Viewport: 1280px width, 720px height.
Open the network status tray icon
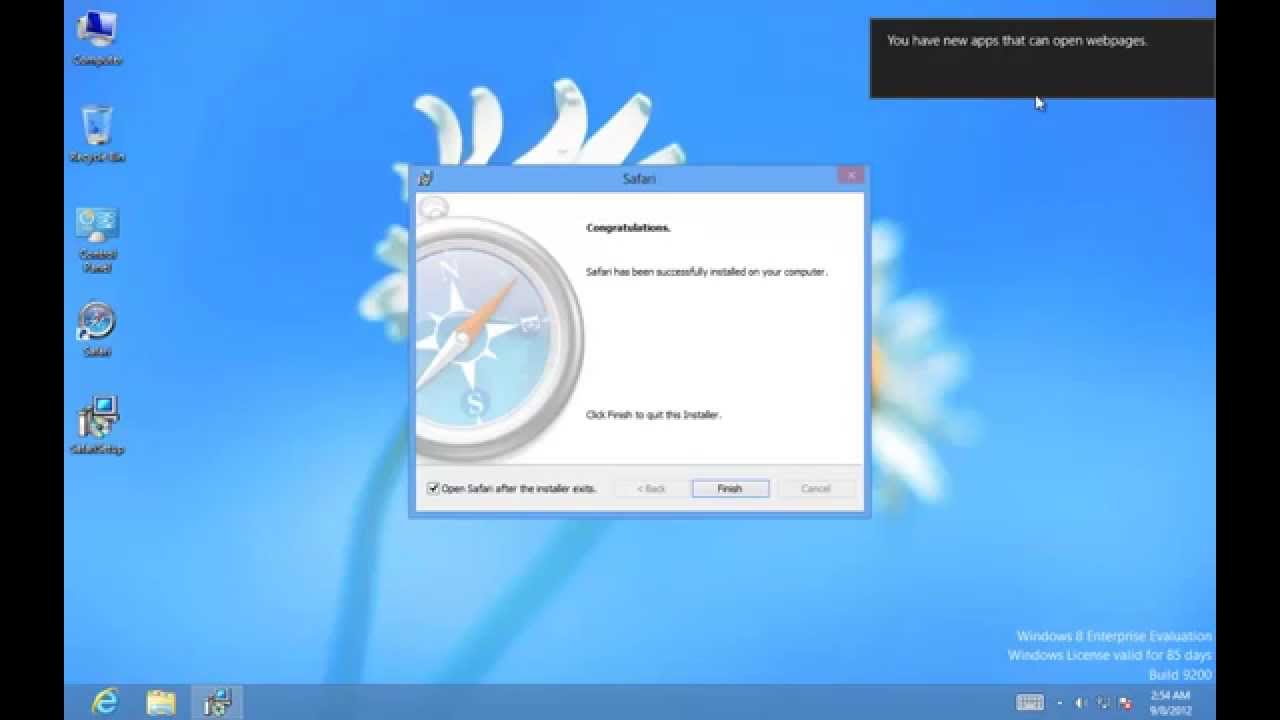point(1103,703)
